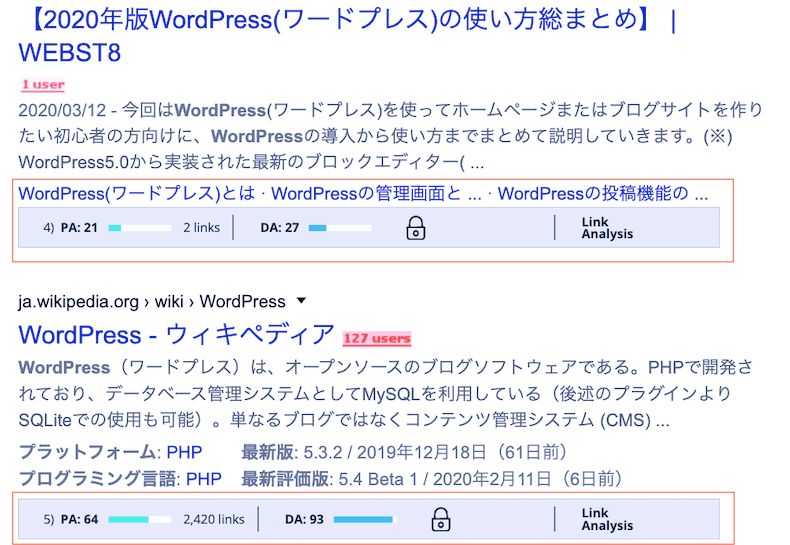Open Link Analysis for the WEBST8 result
Image resolution: width=790 pixels, height=545 pixels.
click(607, 228)
